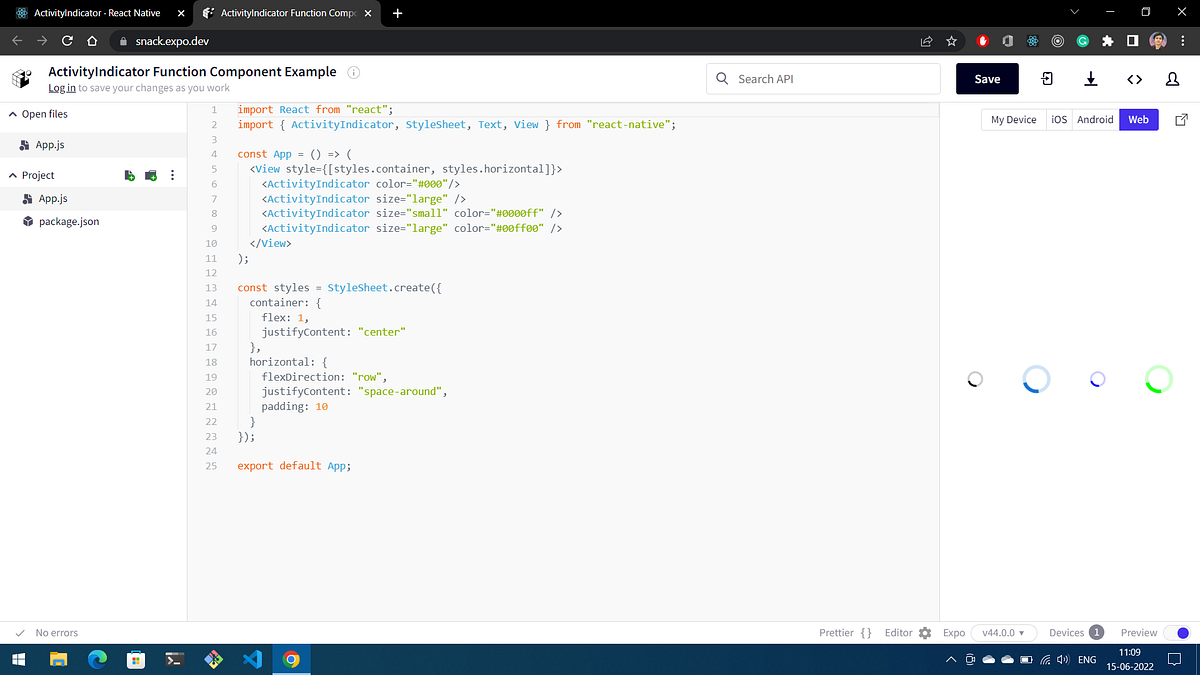Open the Expo v44.0.0 version dropdown
Screen dimensions: 1200x675
point(1004,632)
